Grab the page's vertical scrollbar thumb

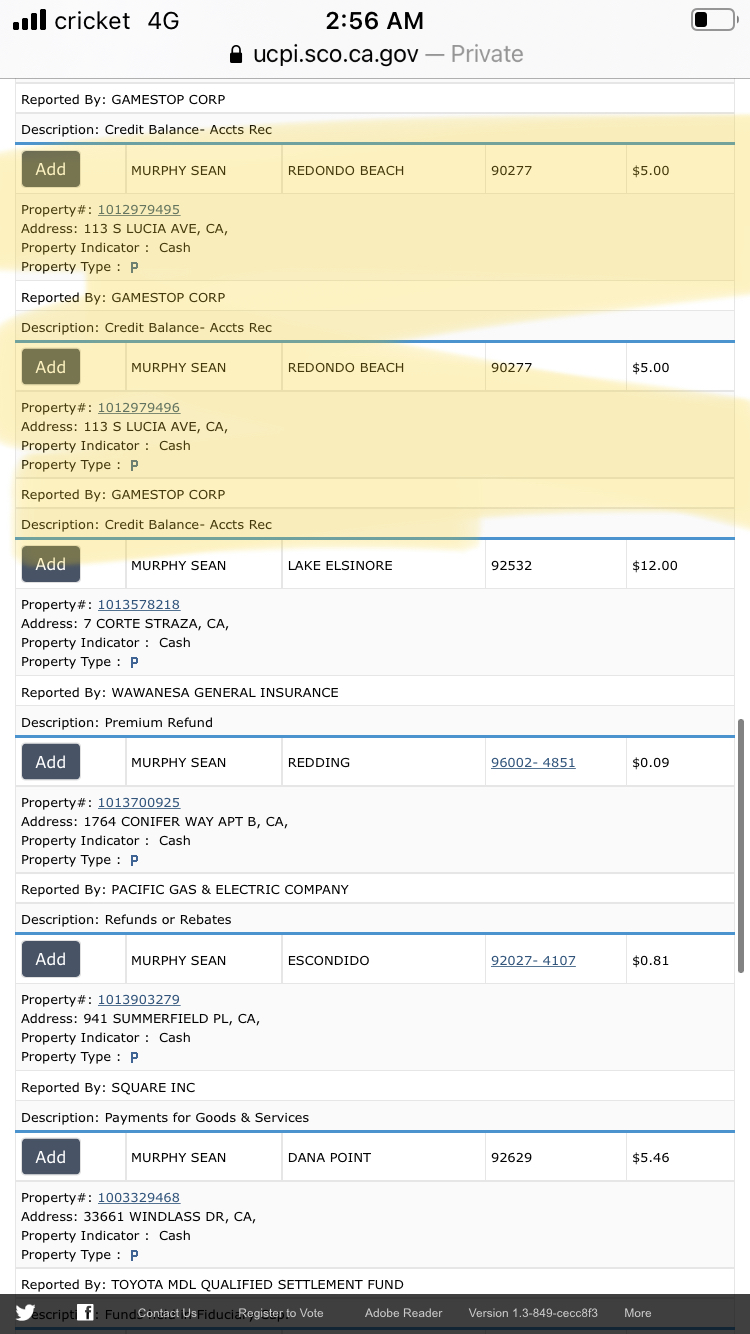741,846
